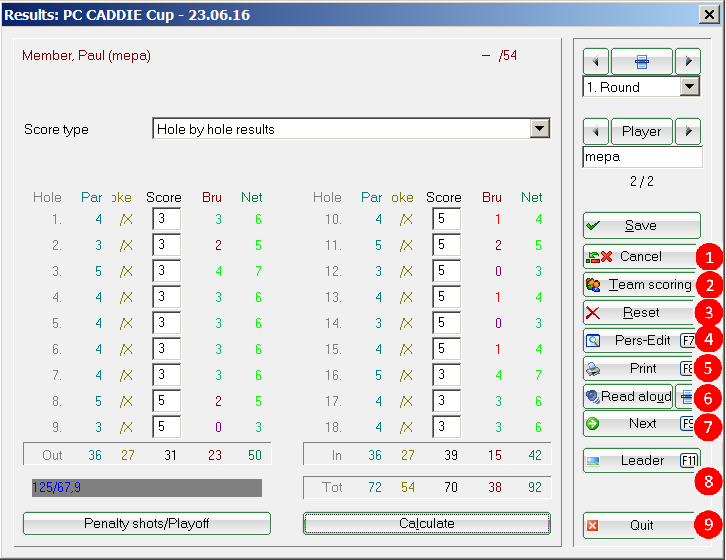Open Team scoring
This screenshot has height=560, width=726.
pos(640,284)
